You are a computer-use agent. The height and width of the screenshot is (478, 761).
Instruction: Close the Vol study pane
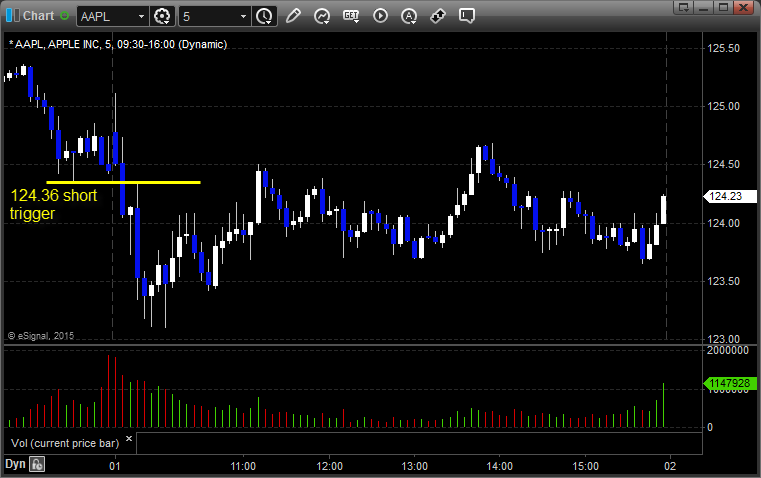tap(129, 439)
